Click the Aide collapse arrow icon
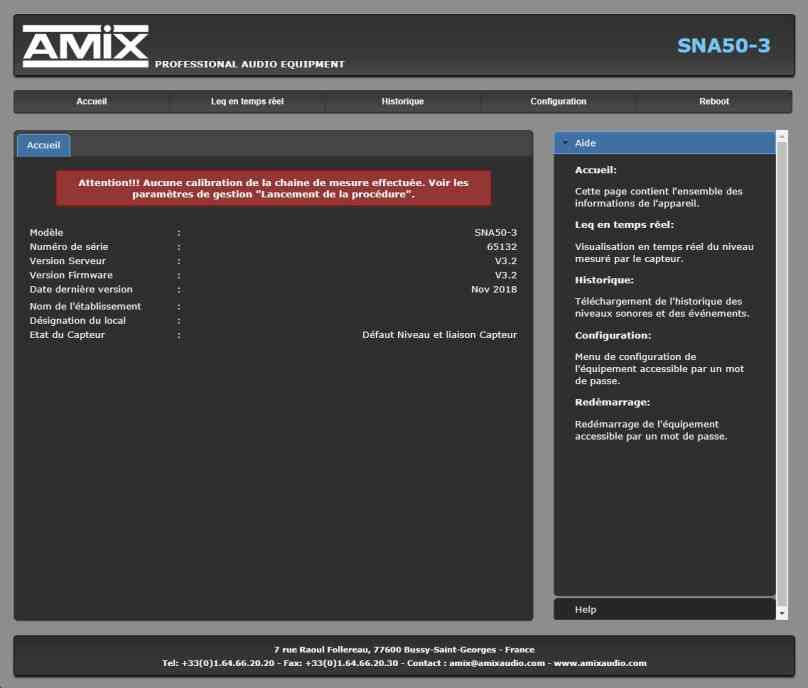The width and height of the screenshot is (808, 688). point(565,143)
